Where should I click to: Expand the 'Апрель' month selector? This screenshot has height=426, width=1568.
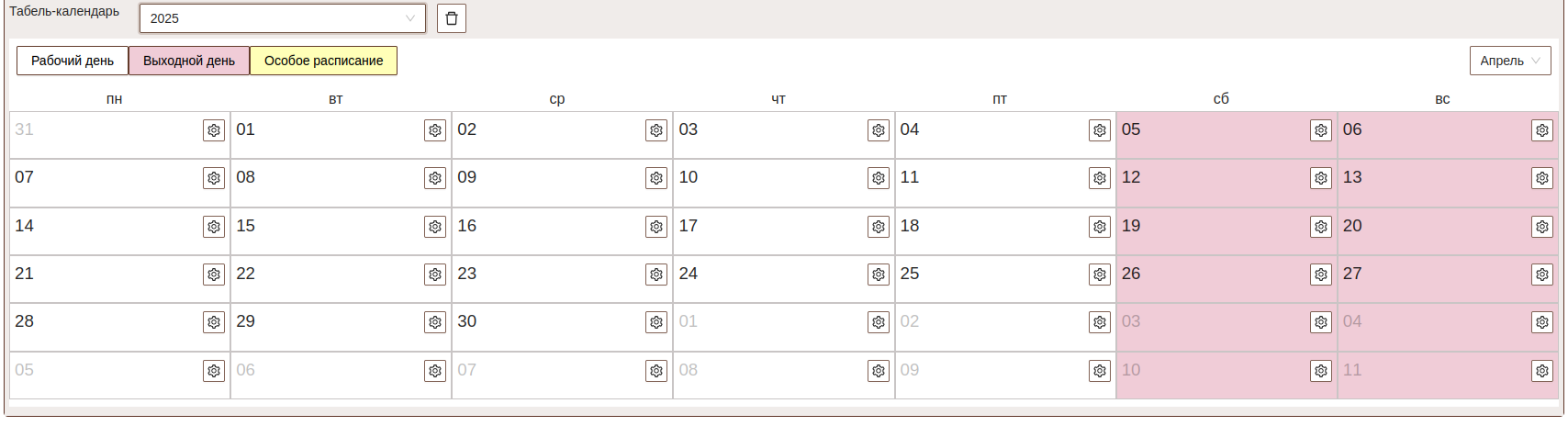coord(1510,61)
